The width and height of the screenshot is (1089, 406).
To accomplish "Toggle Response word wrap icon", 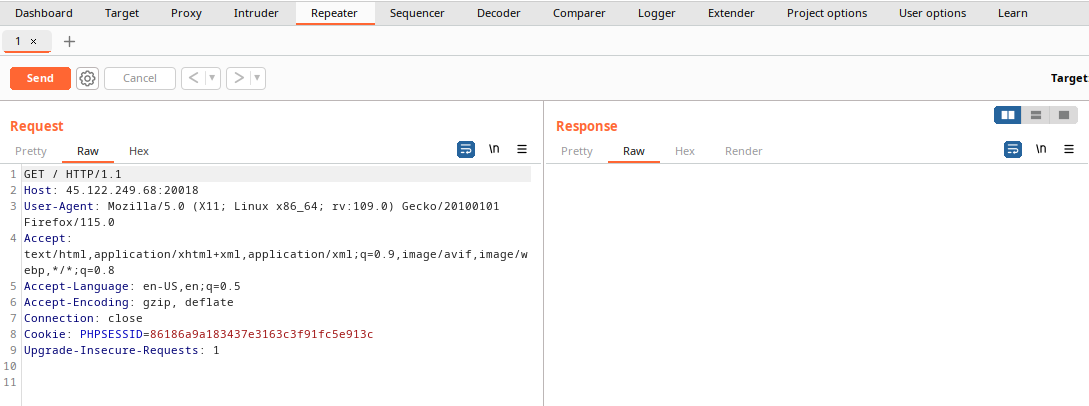I will (x=1013, y=149).
